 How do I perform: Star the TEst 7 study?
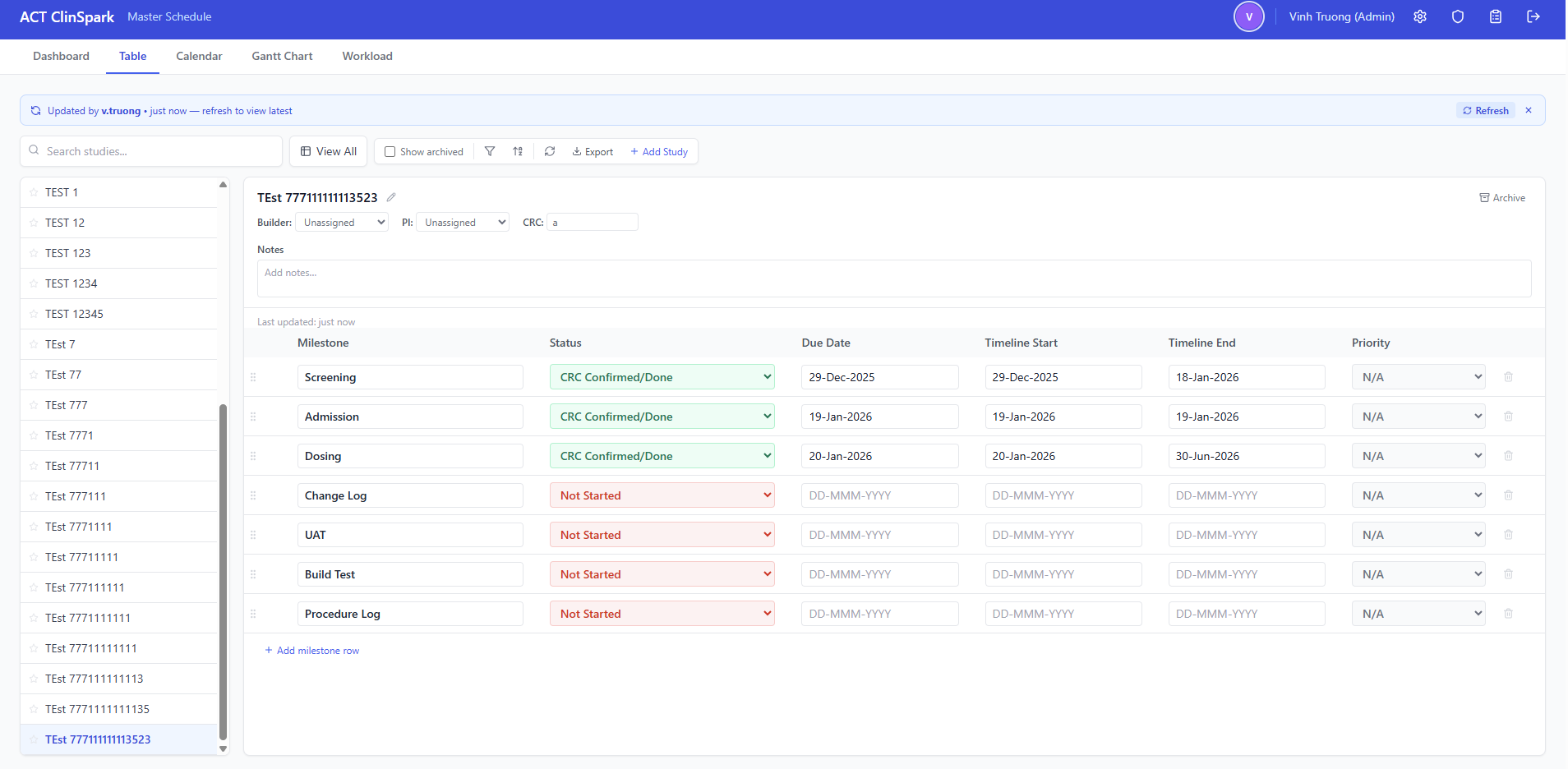pyautogui.click(x=34, y=344)
